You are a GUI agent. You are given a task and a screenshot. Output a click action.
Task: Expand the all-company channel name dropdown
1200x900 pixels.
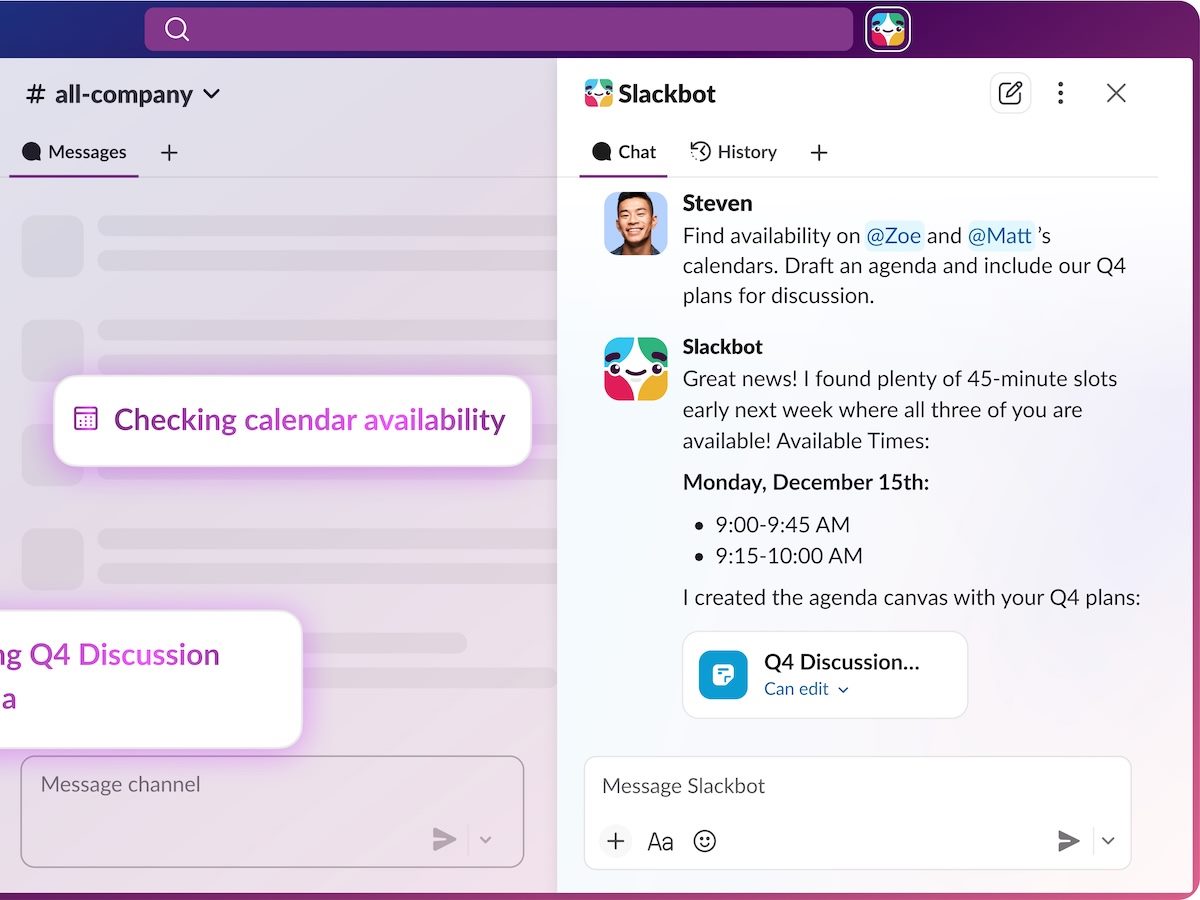pyautogui.click(x=211, y=93)
